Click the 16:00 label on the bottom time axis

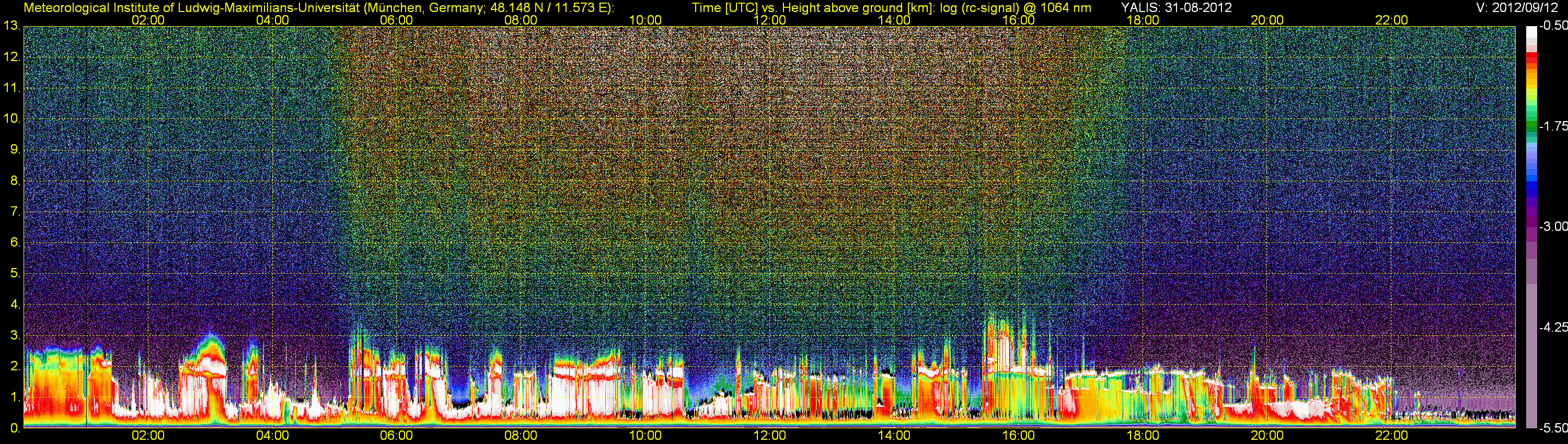tap(1018, 436)
